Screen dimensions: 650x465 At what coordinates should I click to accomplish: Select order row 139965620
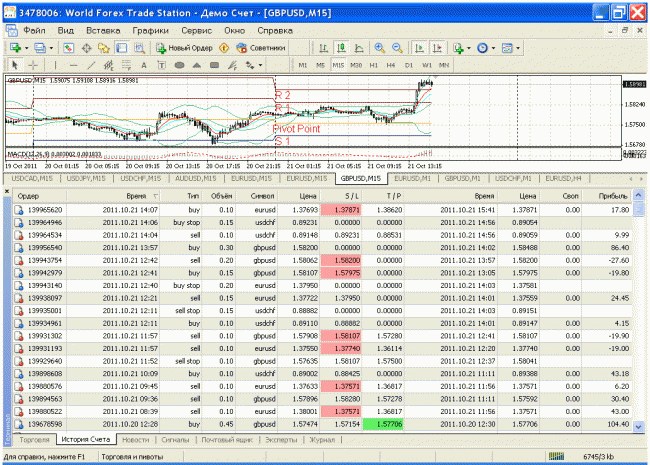(323, 210)
